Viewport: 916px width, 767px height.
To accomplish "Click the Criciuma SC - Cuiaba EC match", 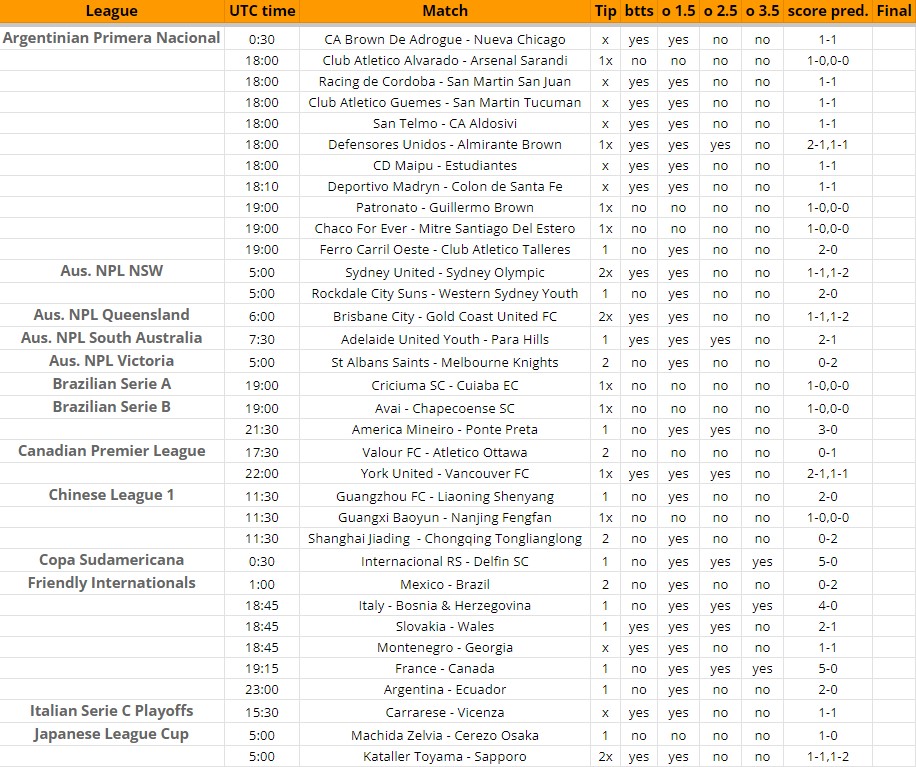I will point(445,386).
